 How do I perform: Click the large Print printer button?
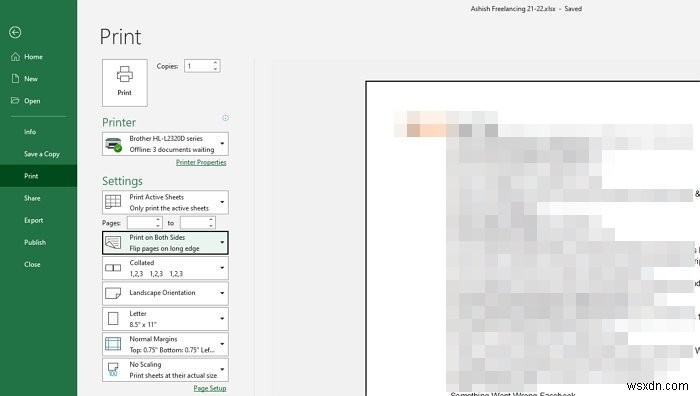[x=125, y=83]
